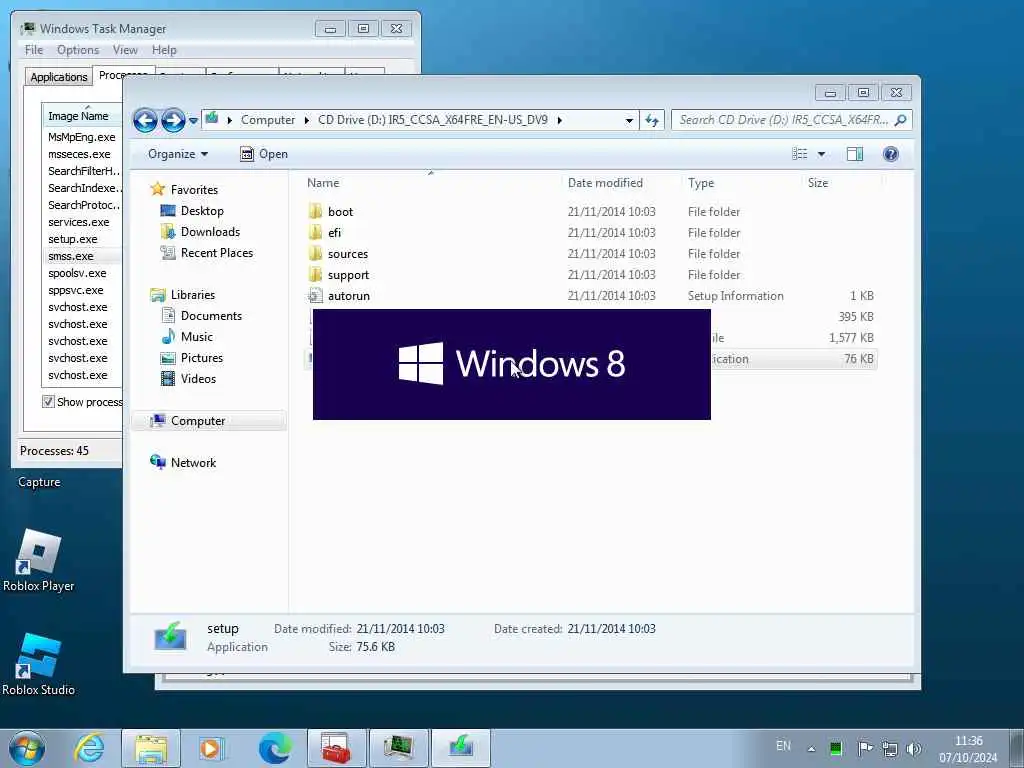1024x768 pixels.
Task: Click the setup installer taskbar button
Action: tap(460, 748)
